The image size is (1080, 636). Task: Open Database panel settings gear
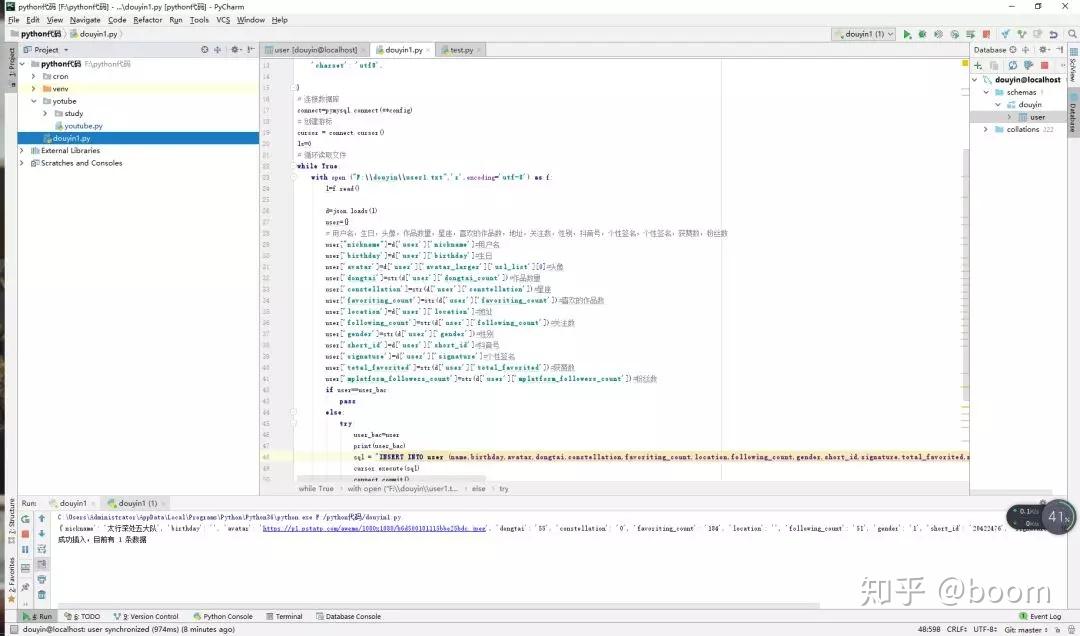(x=1043, y=50)
